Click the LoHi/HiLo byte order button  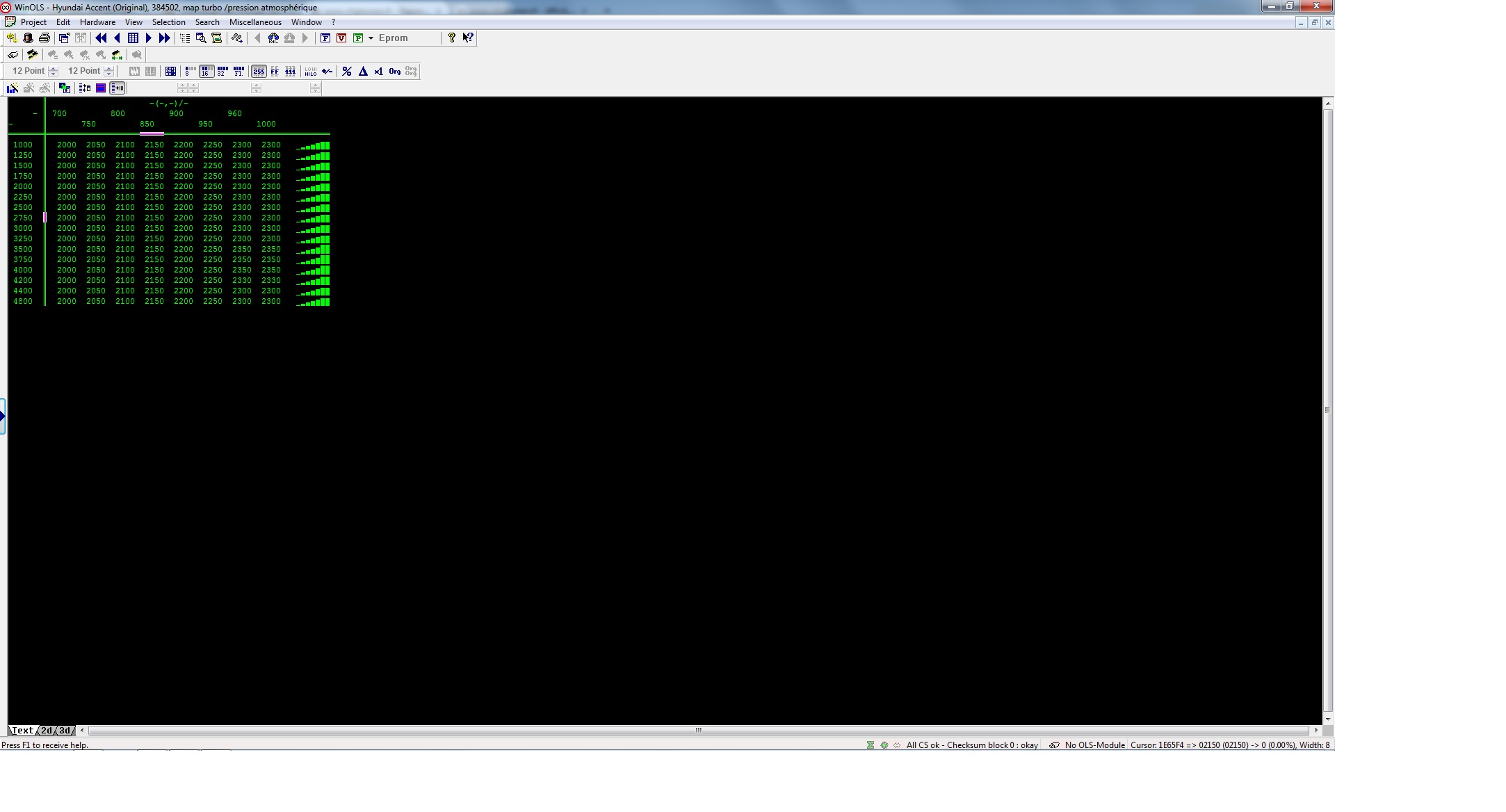[310, 72]
